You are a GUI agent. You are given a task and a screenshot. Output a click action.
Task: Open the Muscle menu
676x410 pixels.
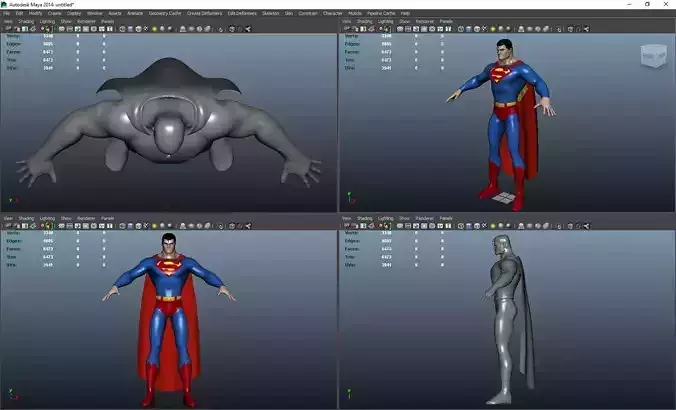[355, 13]
